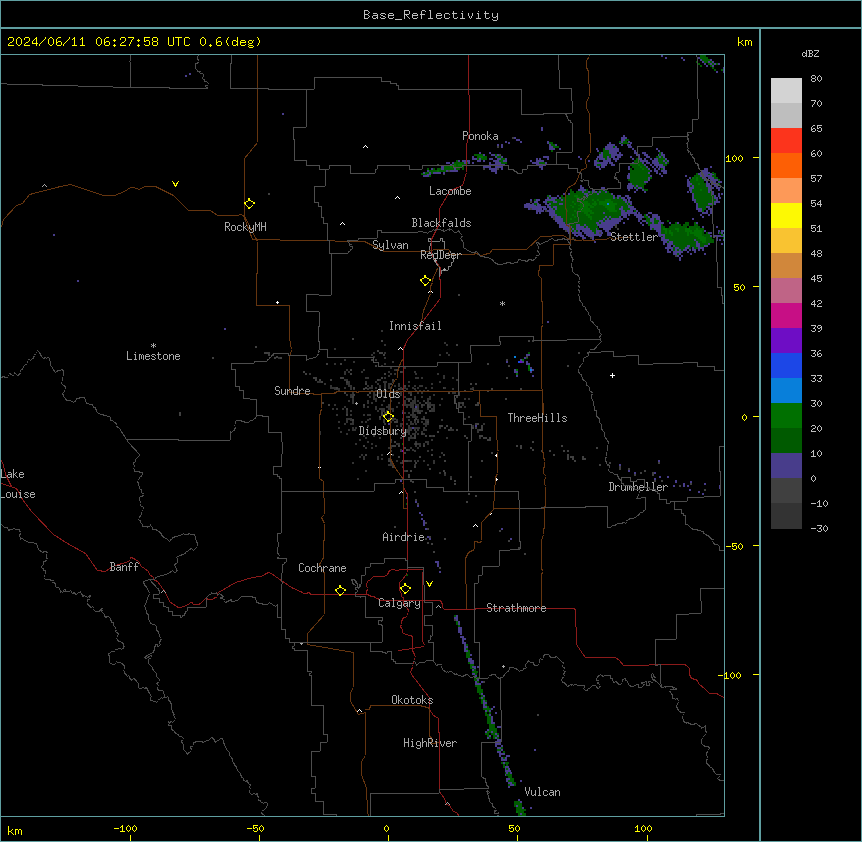Image resolution: width=862 pixels, height=842 pixels.
Task: Select the yellow diamond marker just south of RedDeer
Action: pos(425,281)
